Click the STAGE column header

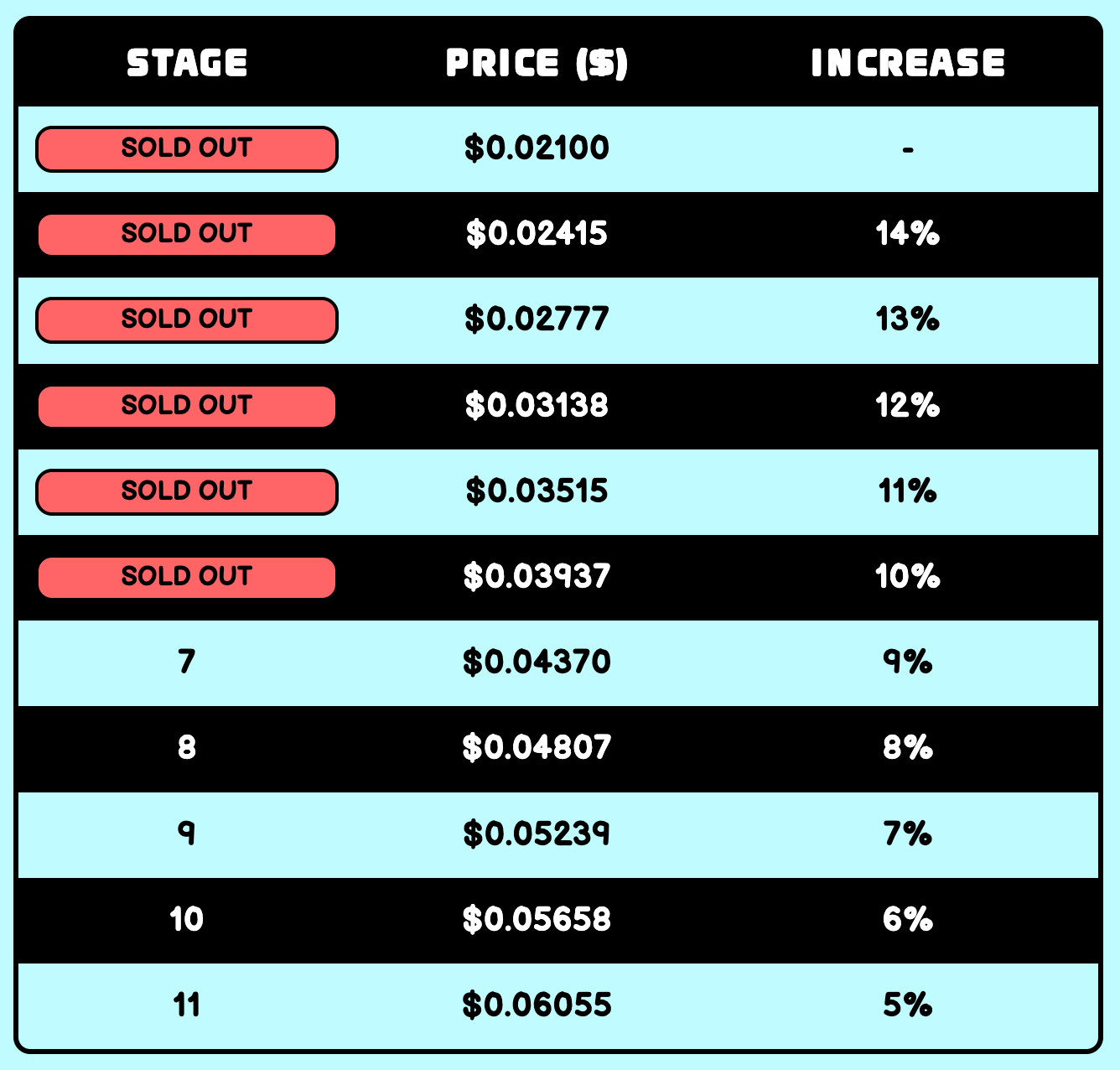pos(187,63)
